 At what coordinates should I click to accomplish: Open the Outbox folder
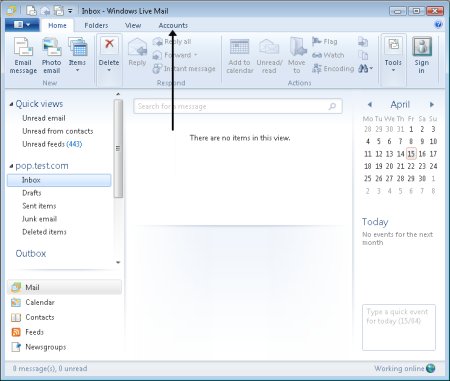[31, 254]
